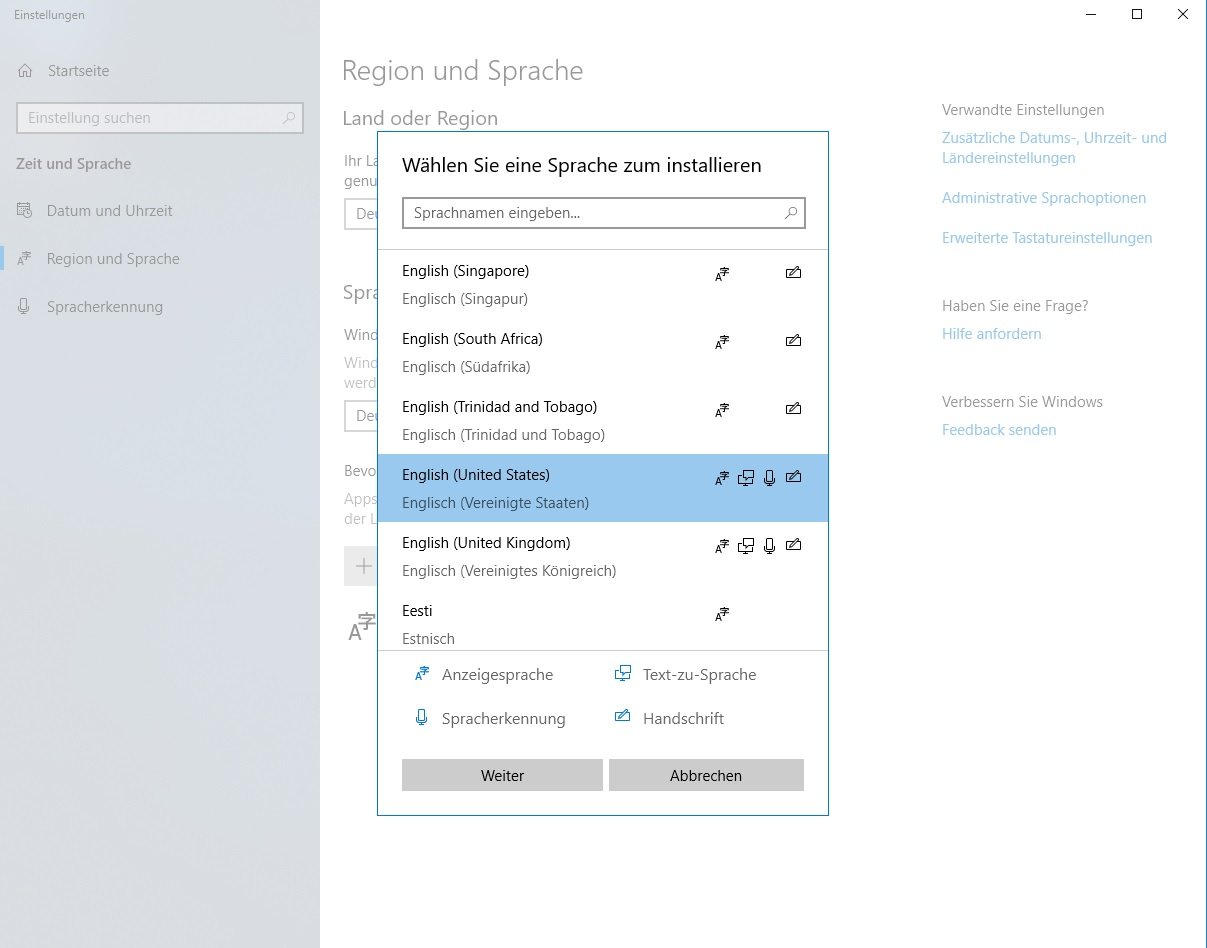Click the display language icon for Eesti
1207x948 pixels.
pyautogui.click(x=722, y=614)
